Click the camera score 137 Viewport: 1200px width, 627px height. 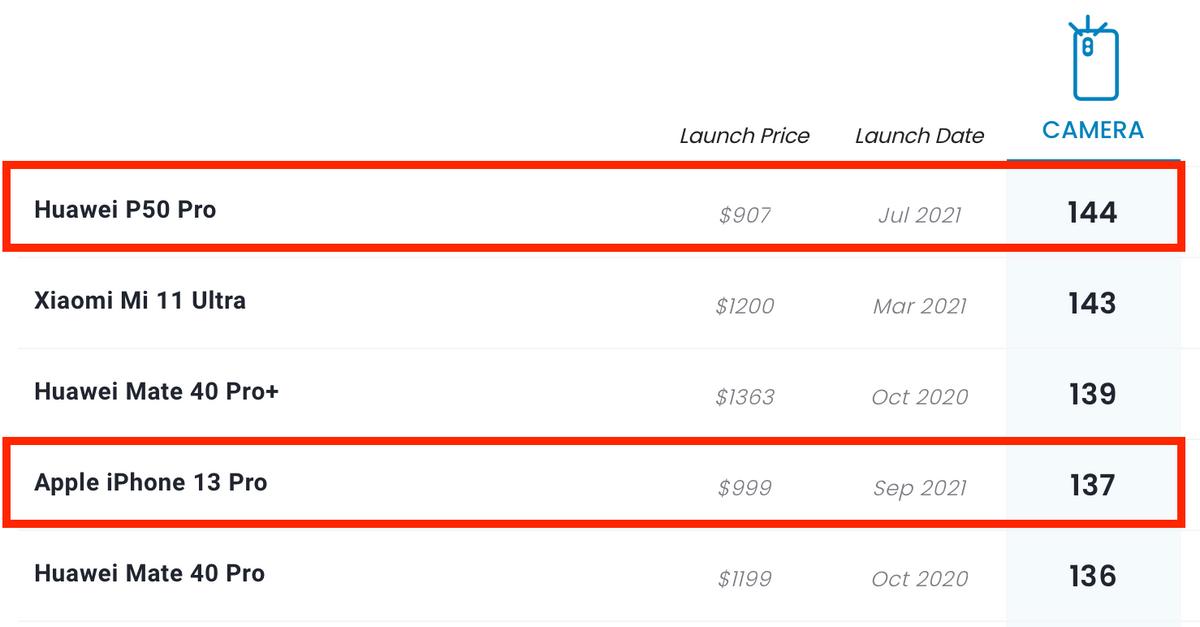(x=1092, y=485)
